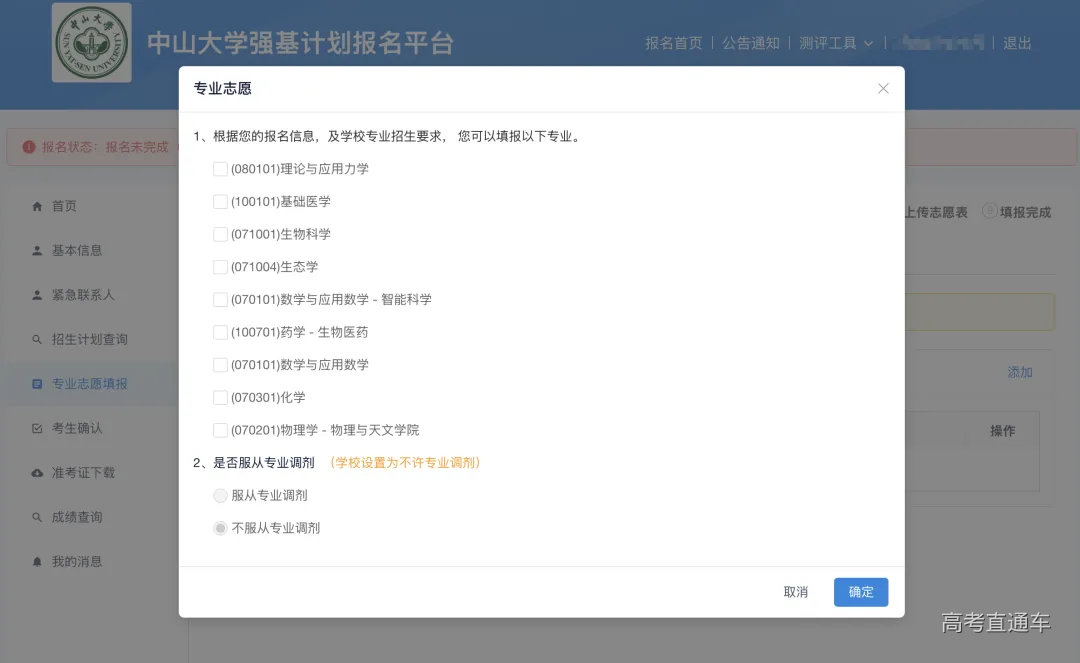Select the 专业志愿填报 sidebar icon
This screenshot has width=1080, height=663.
tap(39, 383)
